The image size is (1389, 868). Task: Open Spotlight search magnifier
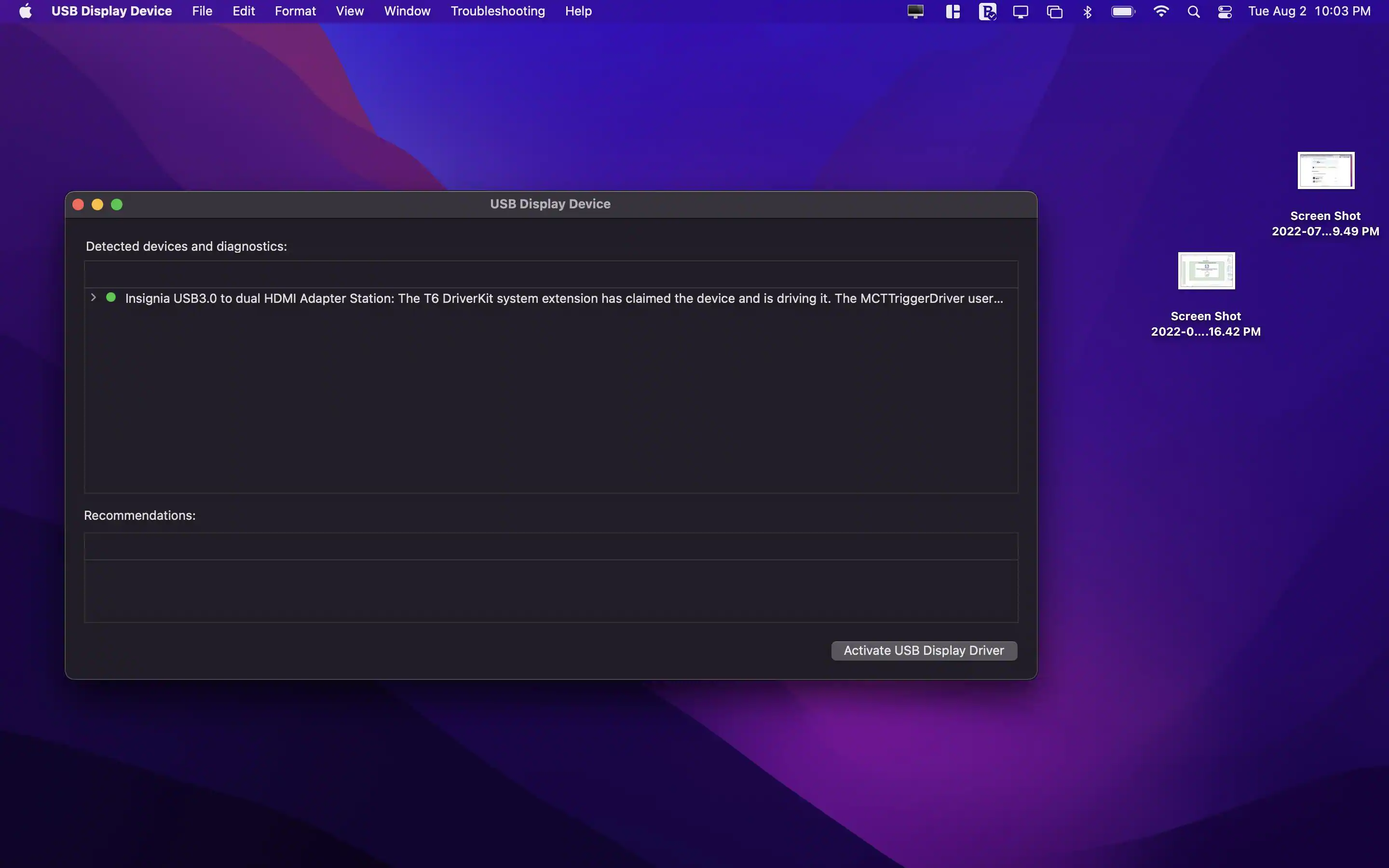click(x=1193, y=12)
